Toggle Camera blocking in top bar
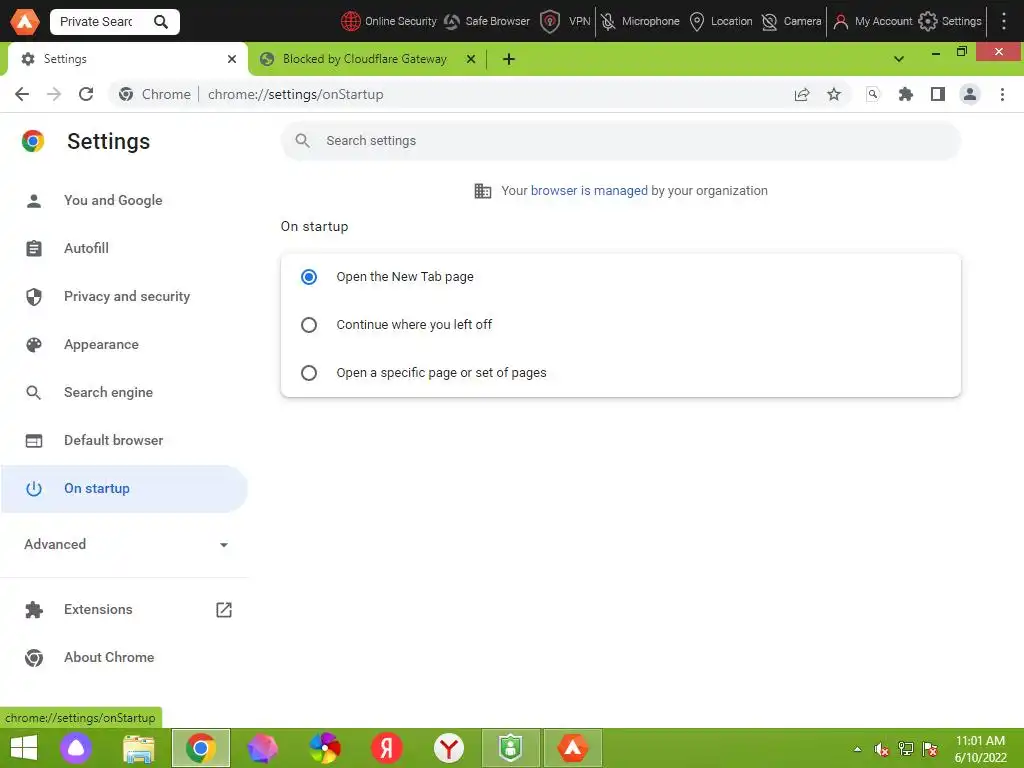 point(791,22)
